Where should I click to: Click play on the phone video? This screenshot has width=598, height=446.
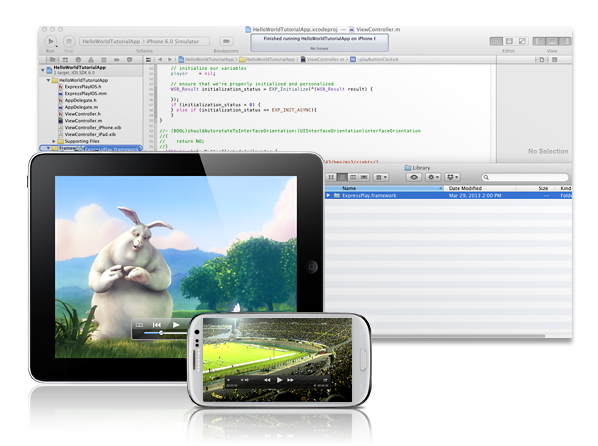279,380
